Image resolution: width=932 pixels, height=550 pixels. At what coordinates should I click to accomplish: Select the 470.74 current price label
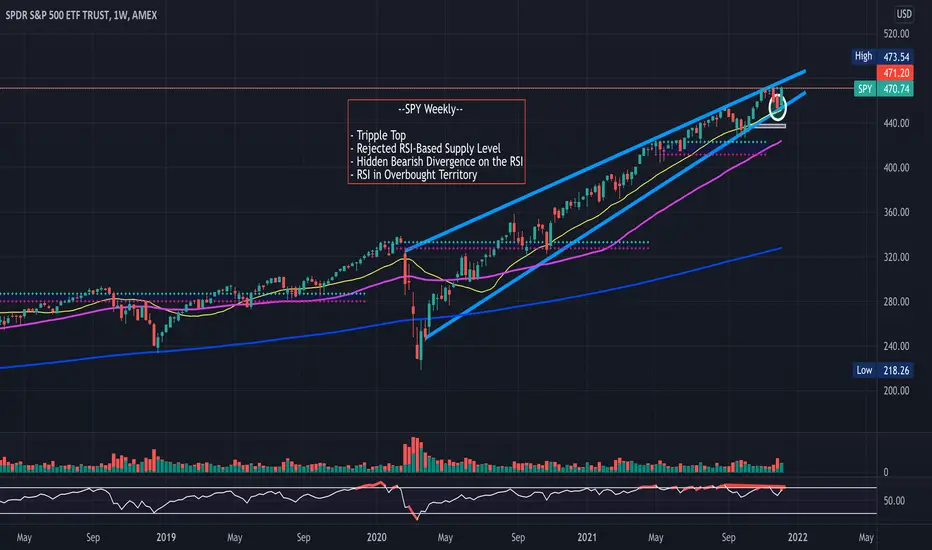point(895,89)
